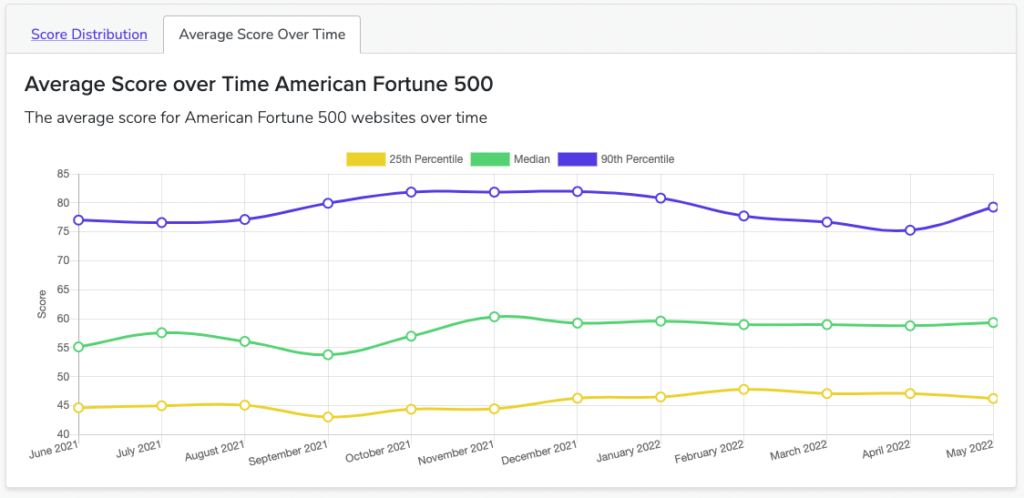Click the 90th Percentile point for July 2021

[x=161, y=223]
